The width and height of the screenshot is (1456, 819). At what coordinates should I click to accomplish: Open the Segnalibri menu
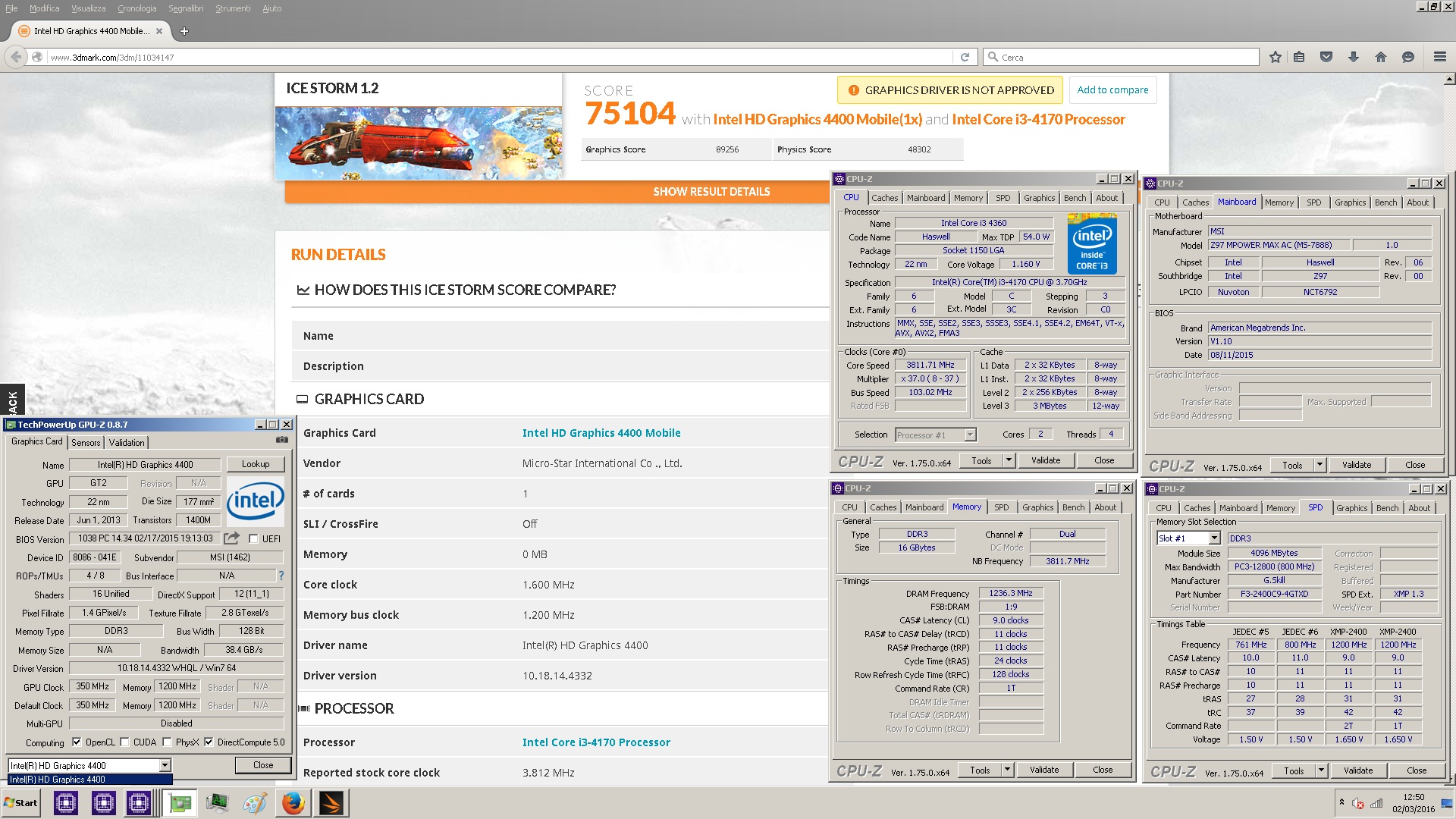(186, 8)
